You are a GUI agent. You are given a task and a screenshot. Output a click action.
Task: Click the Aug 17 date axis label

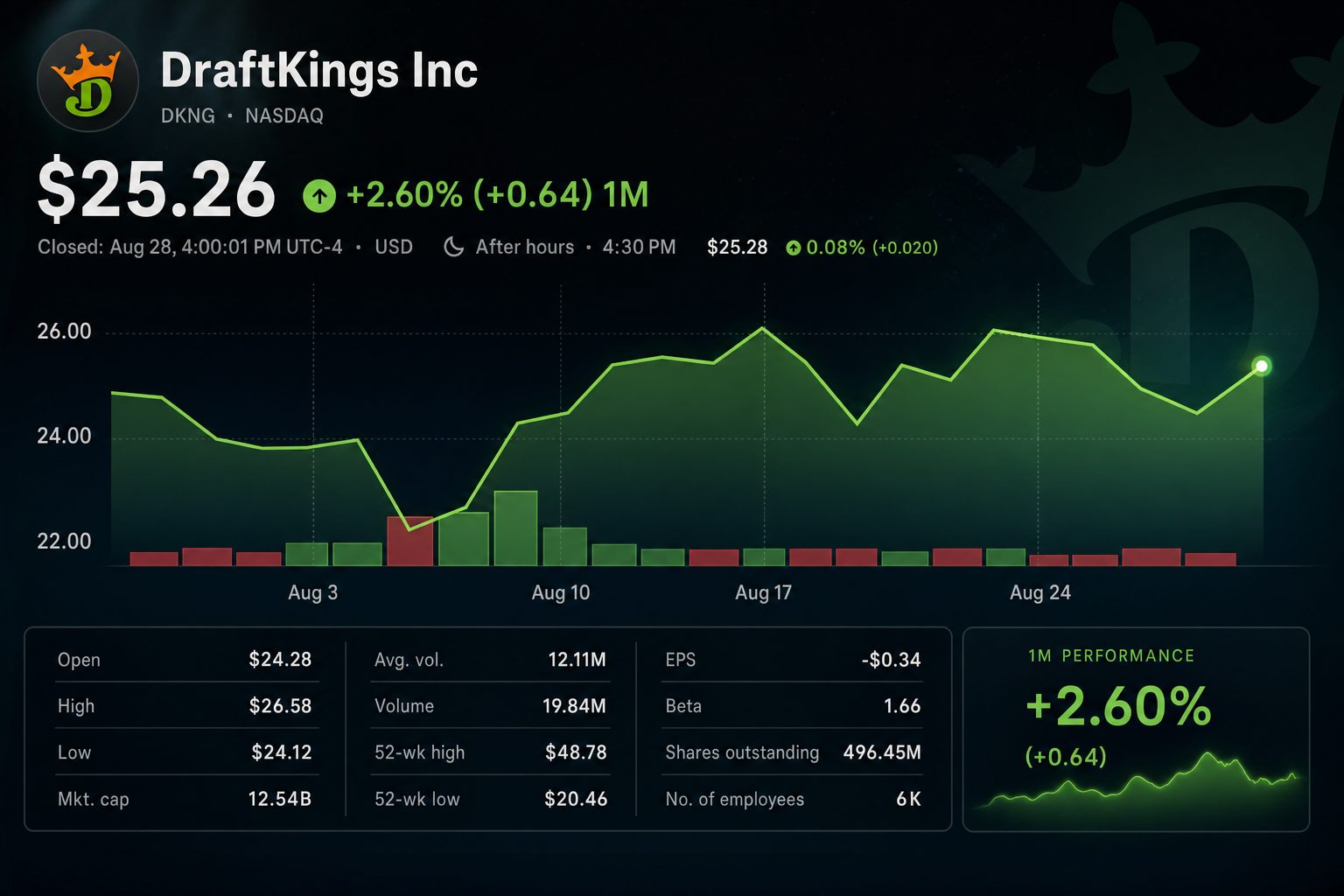tap(764, 592)
